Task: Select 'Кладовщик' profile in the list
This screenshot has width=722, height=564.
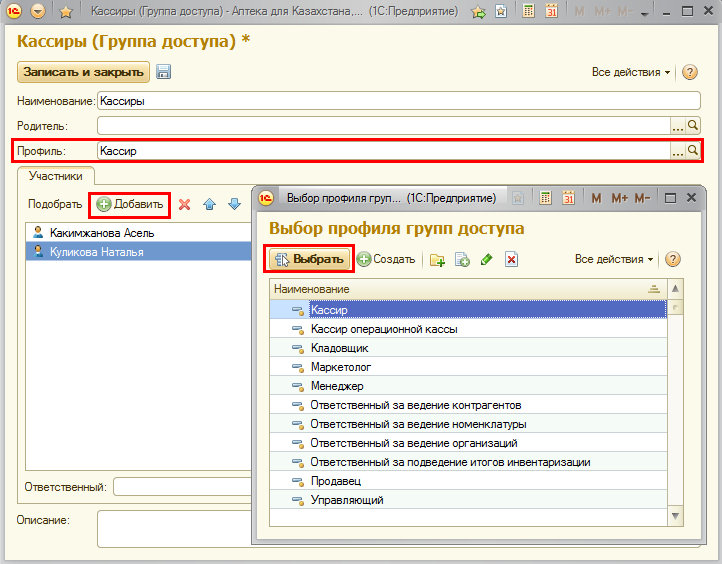Action: pyautogui.click(x=340, y=348)
